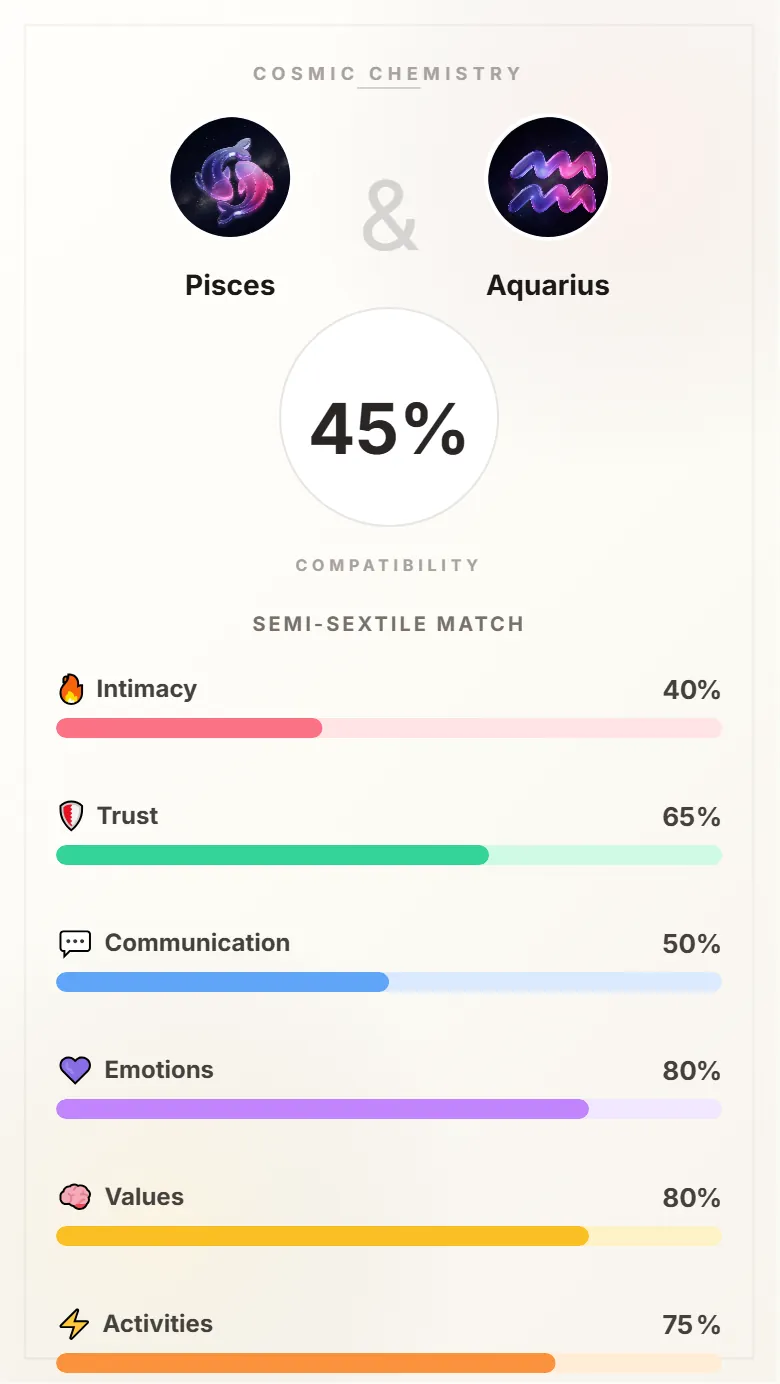Click the Trust progress bar

[389, 855]
